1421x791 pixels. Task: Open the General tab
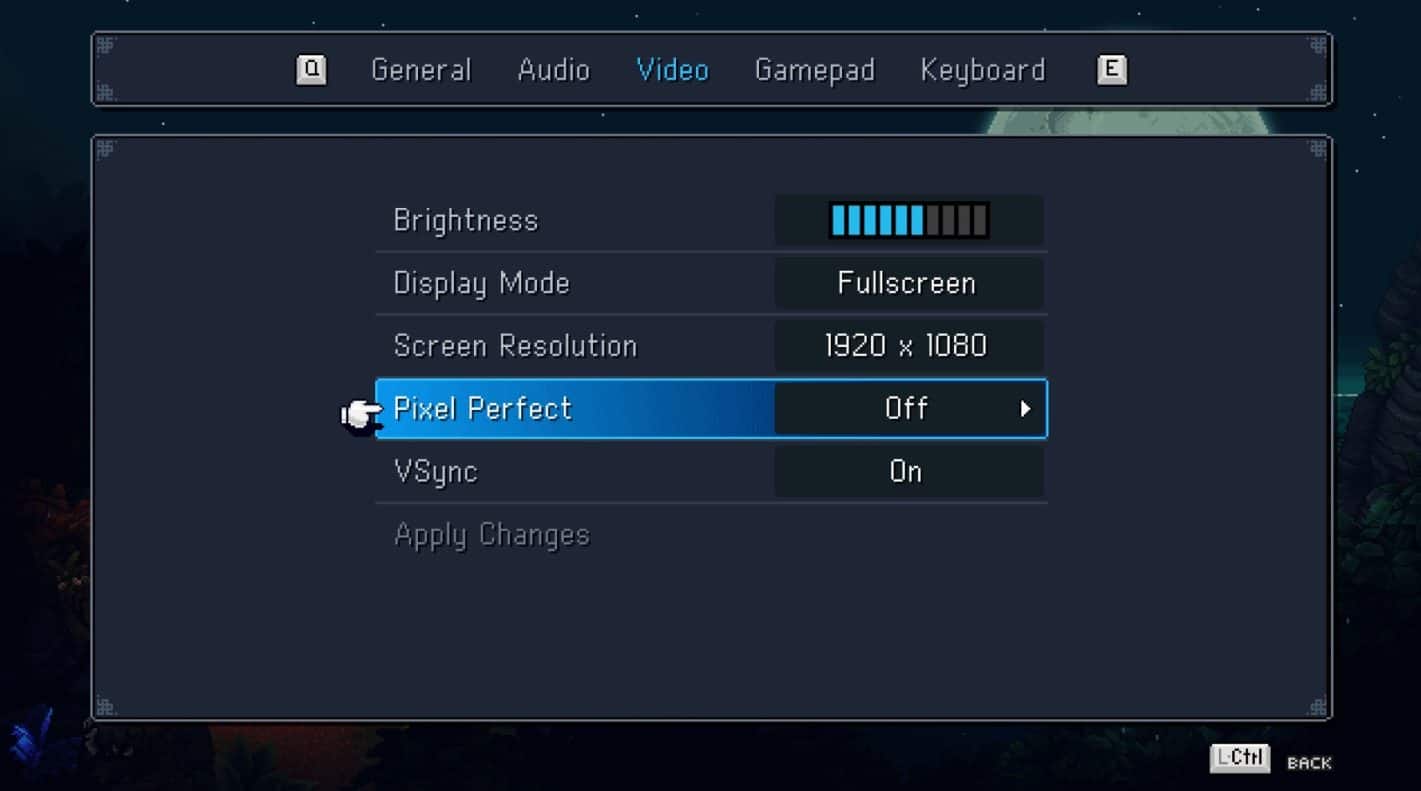[x=421, y=70]
